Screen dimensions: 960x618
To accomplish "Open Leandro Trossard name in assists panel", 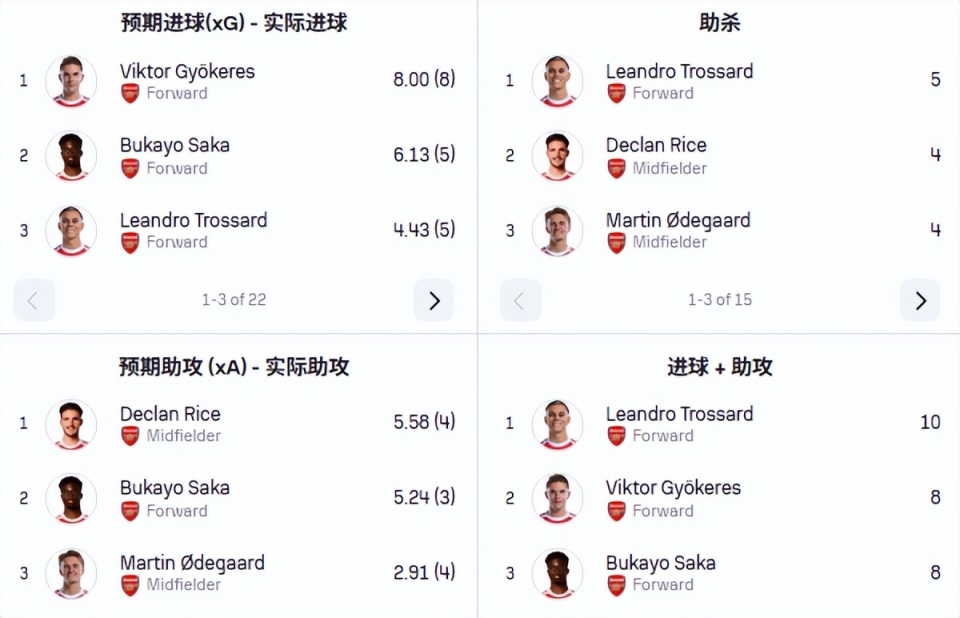I will [x=679, y=71].
